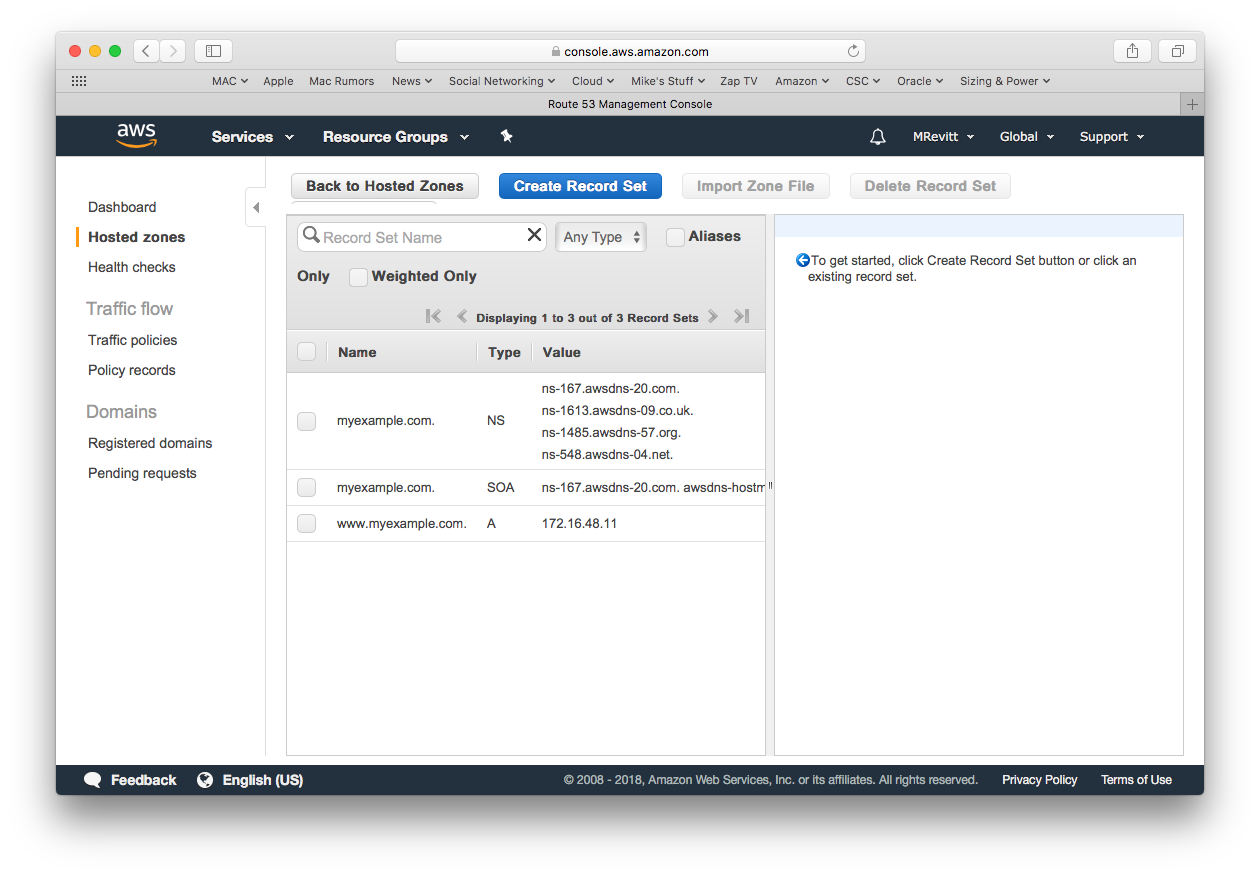Check the select-all records checkbox

[307, 351]
